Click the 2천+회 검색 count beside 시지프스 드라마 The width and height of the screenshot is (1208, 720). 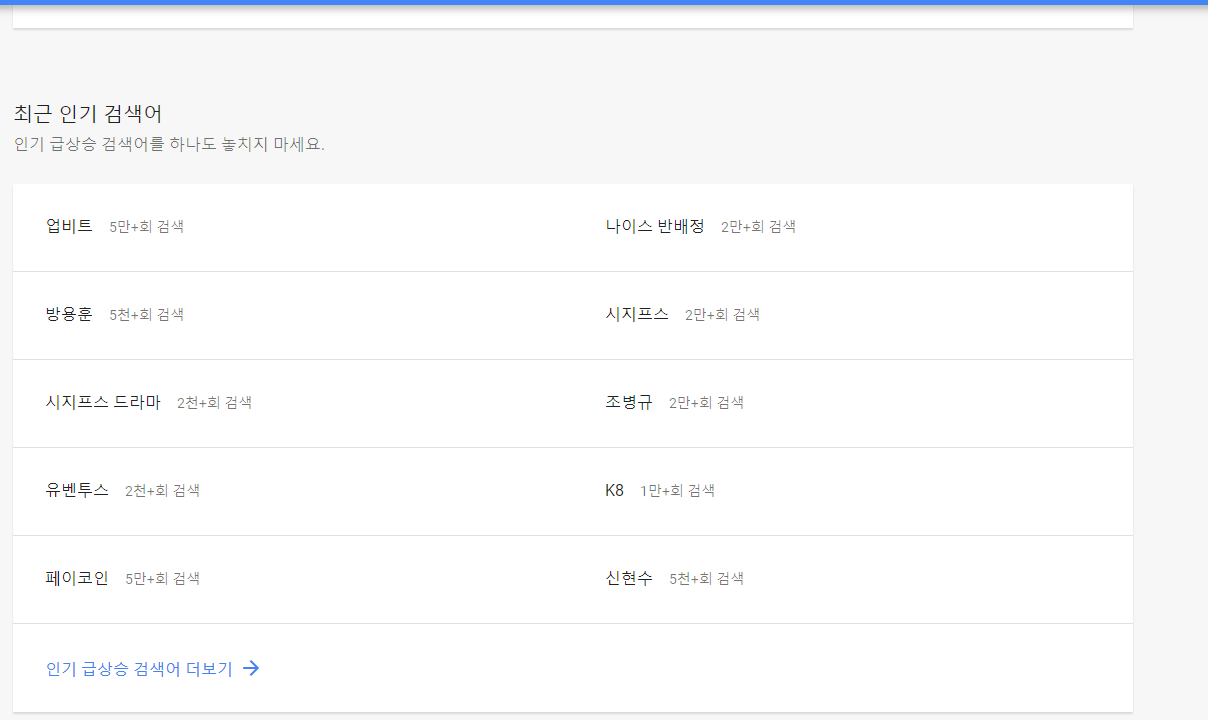coord(215,403)
